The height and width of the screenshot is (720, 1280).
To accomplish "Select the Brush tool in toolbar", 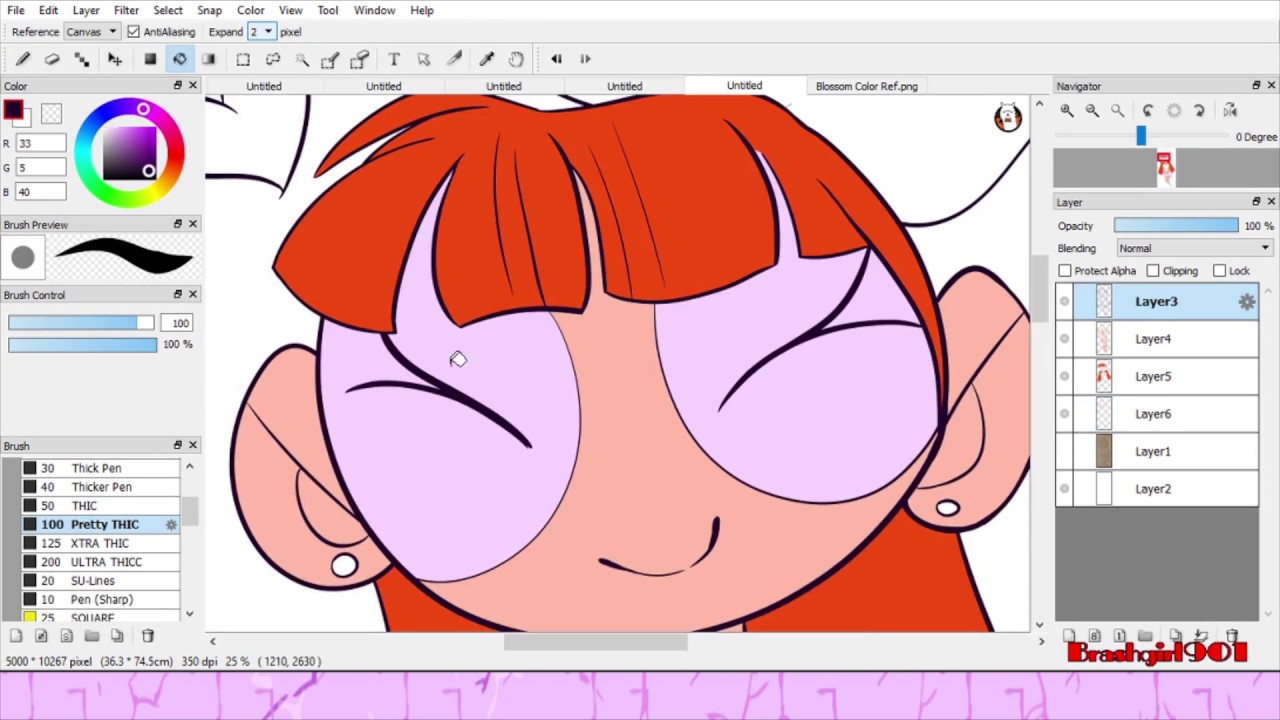I will click(23, 59).
